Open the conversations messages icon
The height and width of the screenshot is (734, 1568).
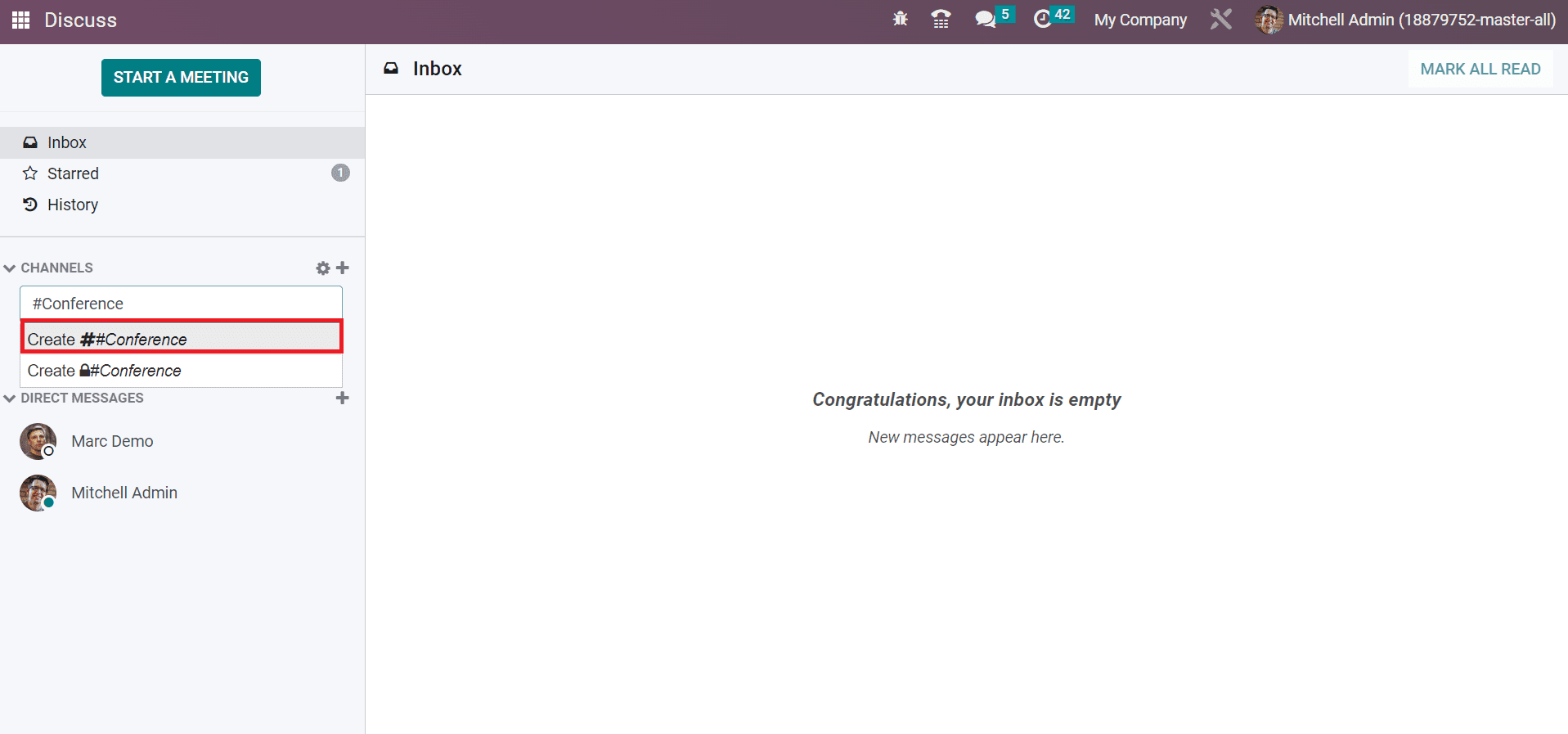[x=985, y=19]
